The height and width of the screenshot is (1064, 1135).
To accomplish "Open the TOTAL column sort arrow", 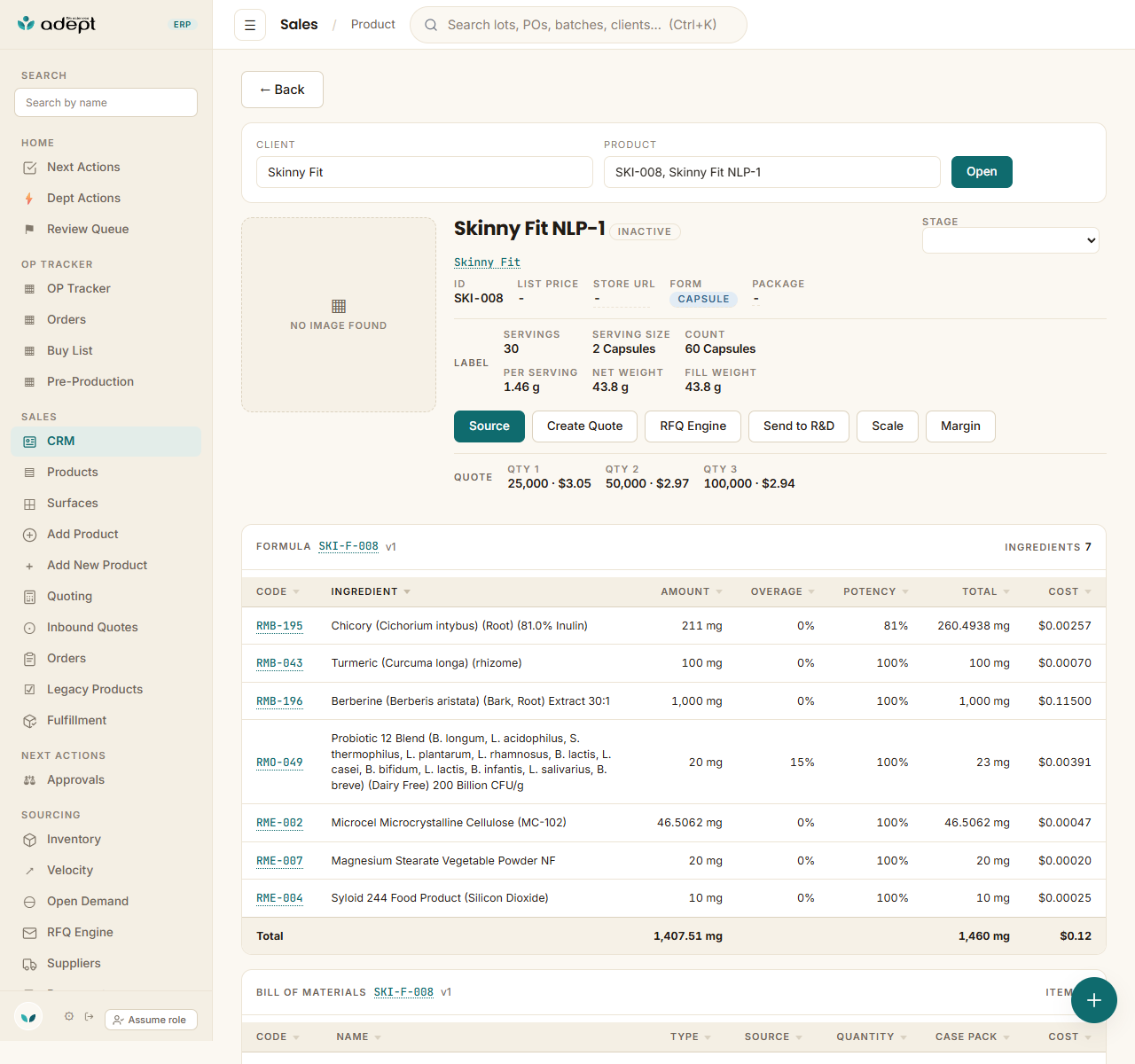I will coord(1006,592).
